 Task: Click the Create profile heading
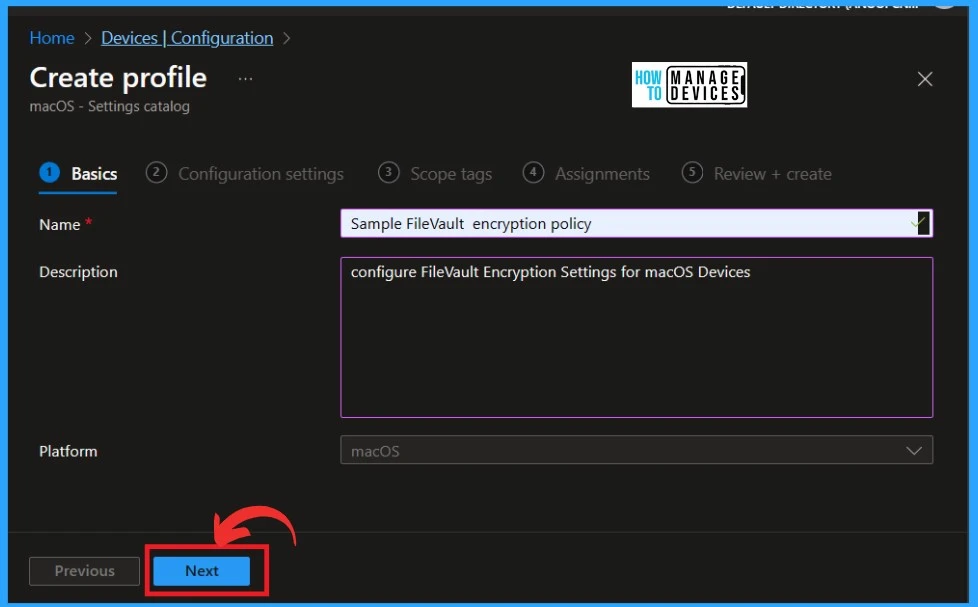(118, 78)
